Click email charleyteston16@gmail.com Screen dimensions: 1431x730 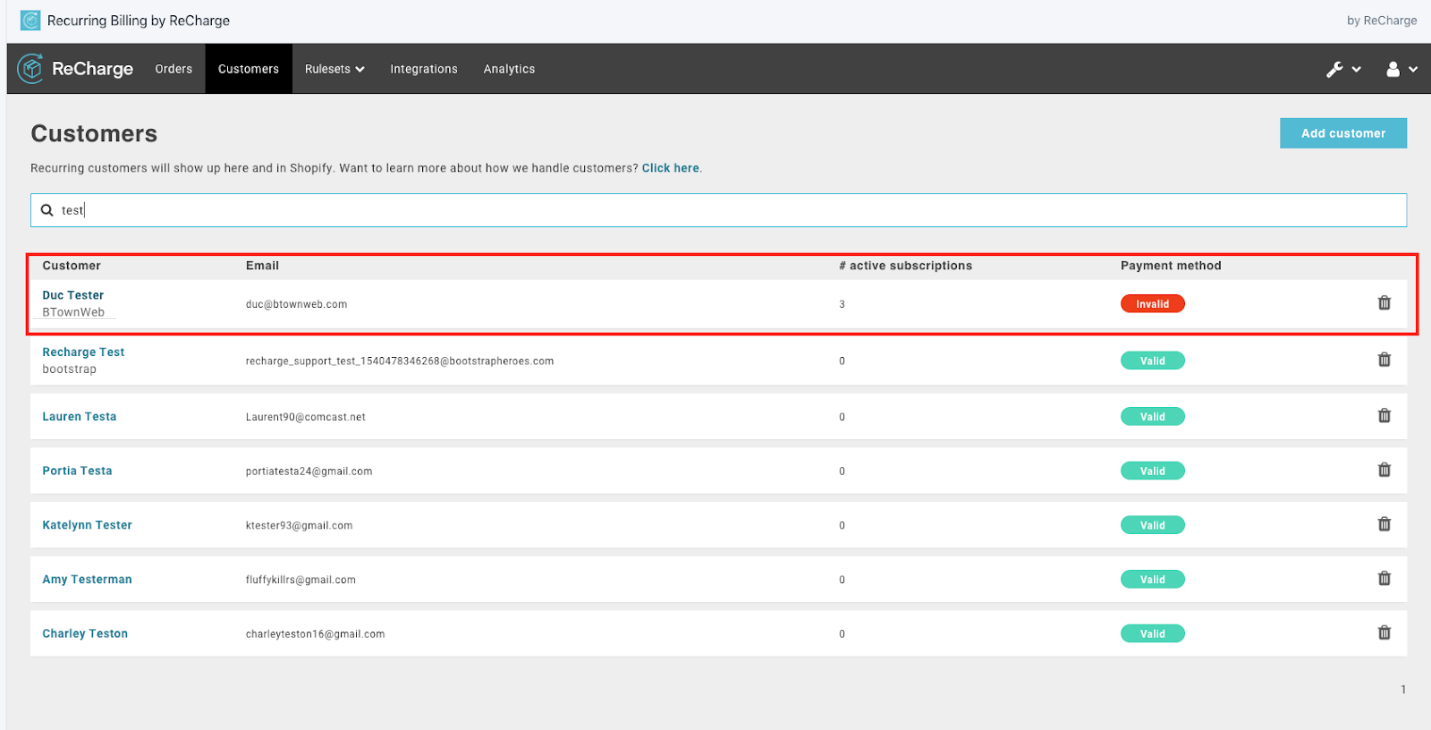[315, 633]
